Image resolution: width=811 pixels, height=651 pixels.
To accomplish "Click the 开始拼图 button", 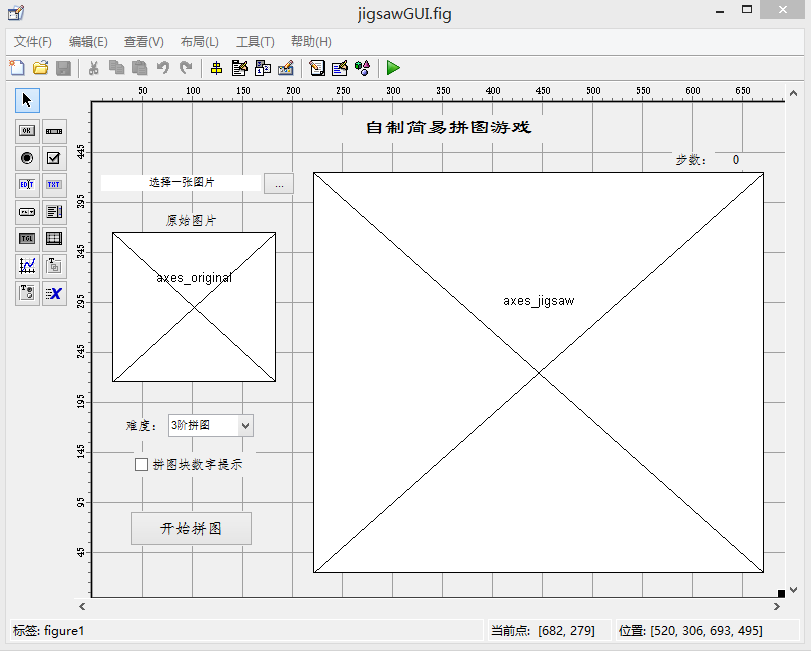I will [191, 528].
